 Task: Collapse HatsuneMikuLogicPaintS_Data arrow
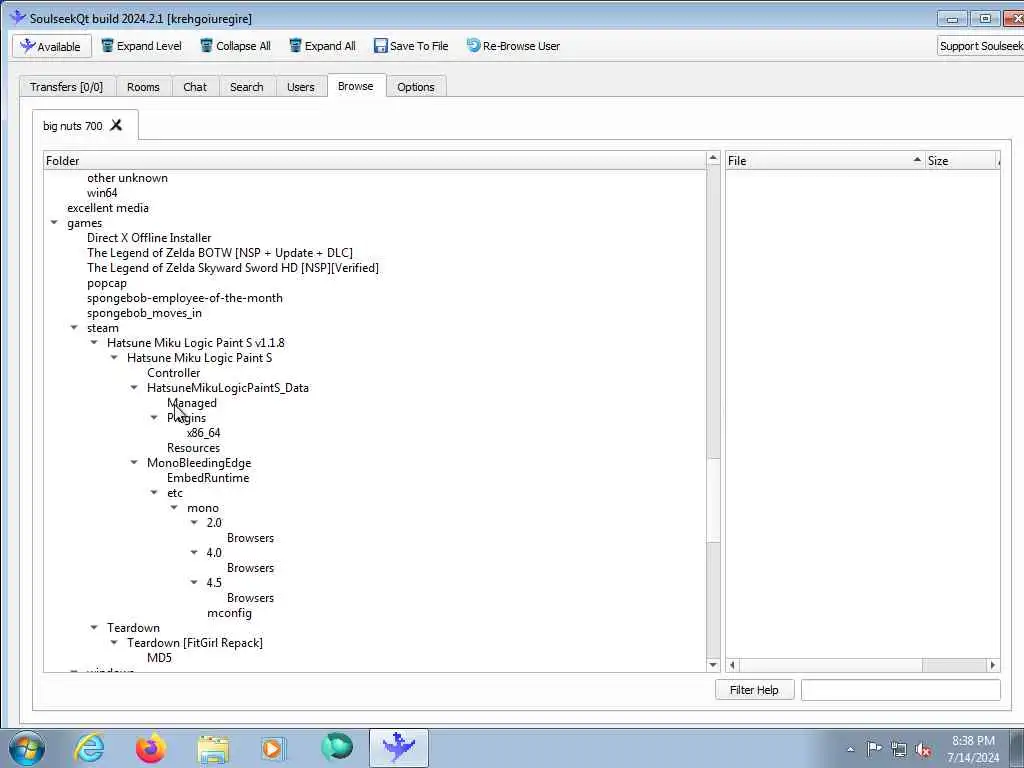tap(134, 388)
